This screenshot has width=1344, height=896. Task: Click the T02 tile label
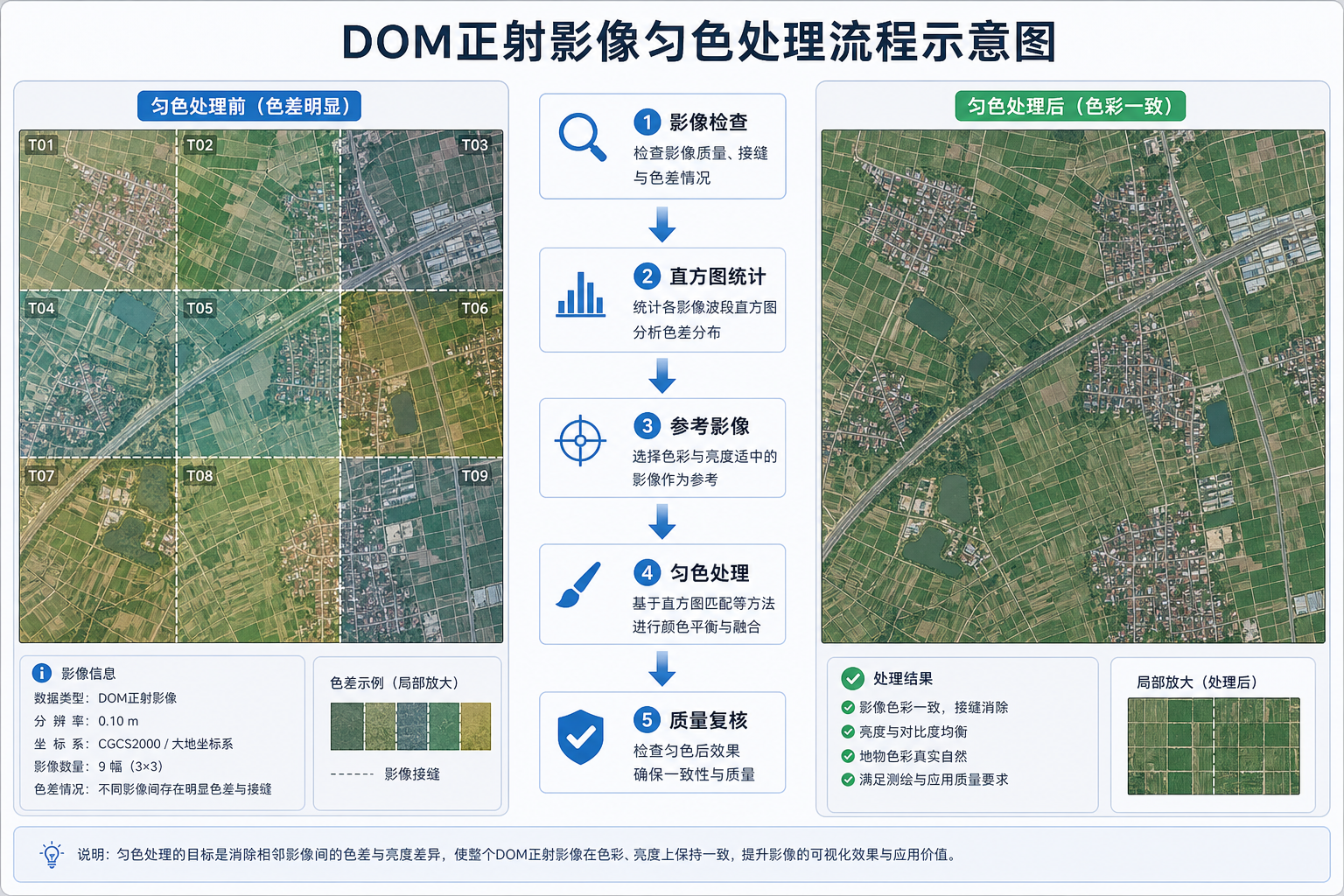tap(199, 145)
